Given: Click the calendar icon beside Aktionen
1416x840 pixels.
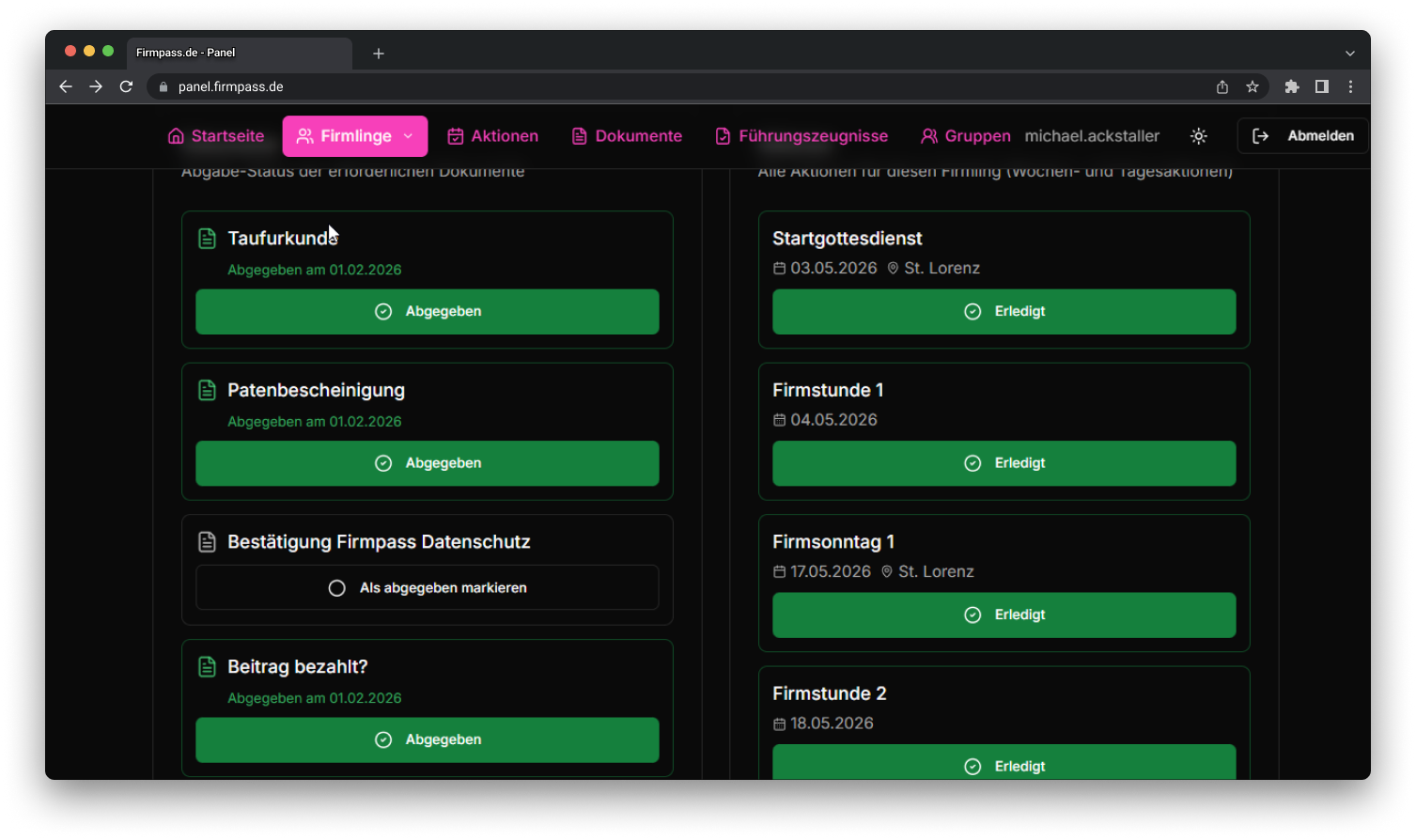Looking at the screenshot, I should point(457,135).
